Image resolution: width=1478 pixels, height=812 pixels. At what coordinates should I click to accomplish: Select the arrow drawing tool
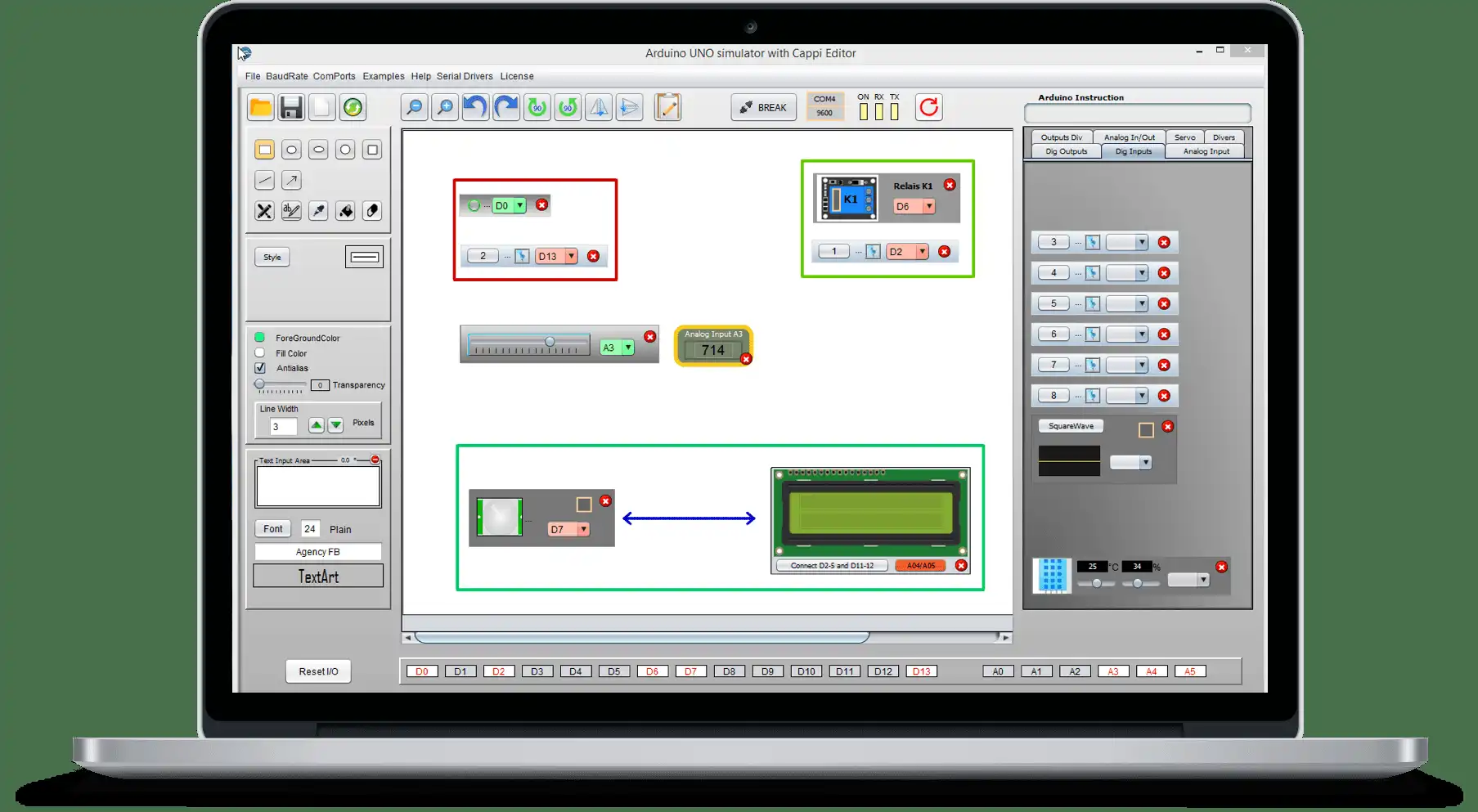pos(291,180)
